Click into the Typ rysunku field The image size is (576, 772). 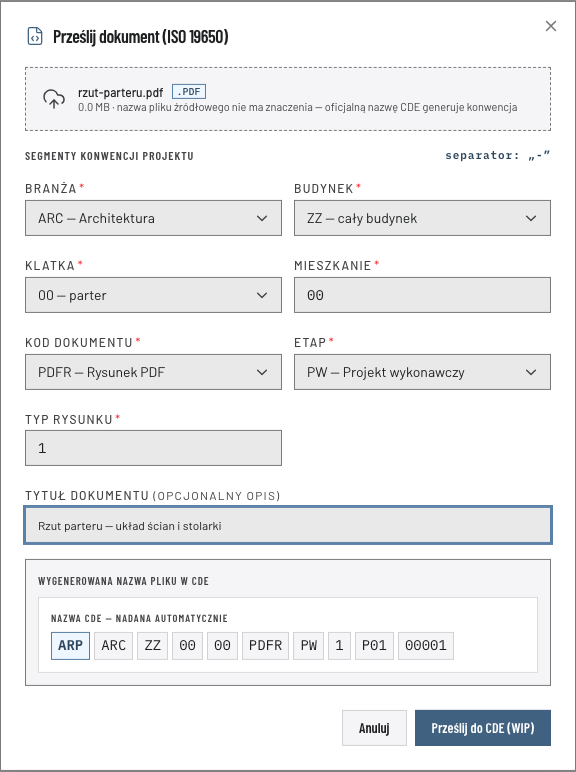pyautogui.click(x=154, y=448)
